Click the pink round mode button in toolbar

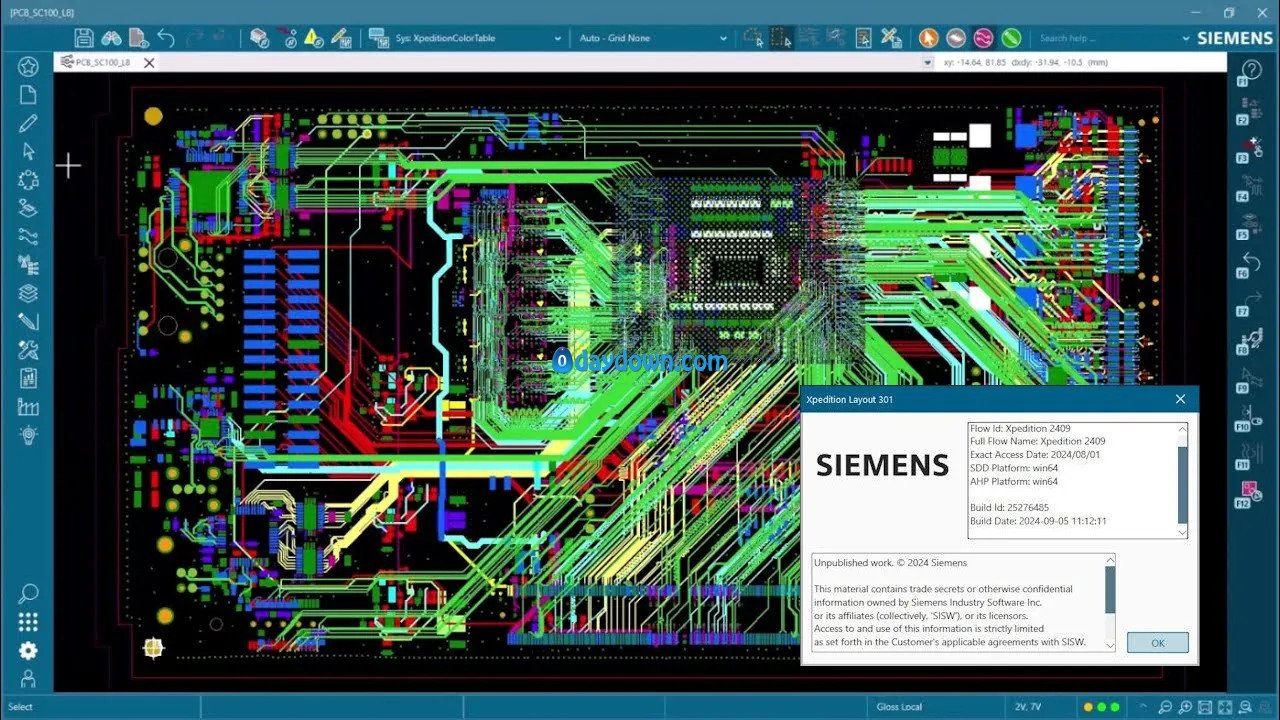click(984, 38)
